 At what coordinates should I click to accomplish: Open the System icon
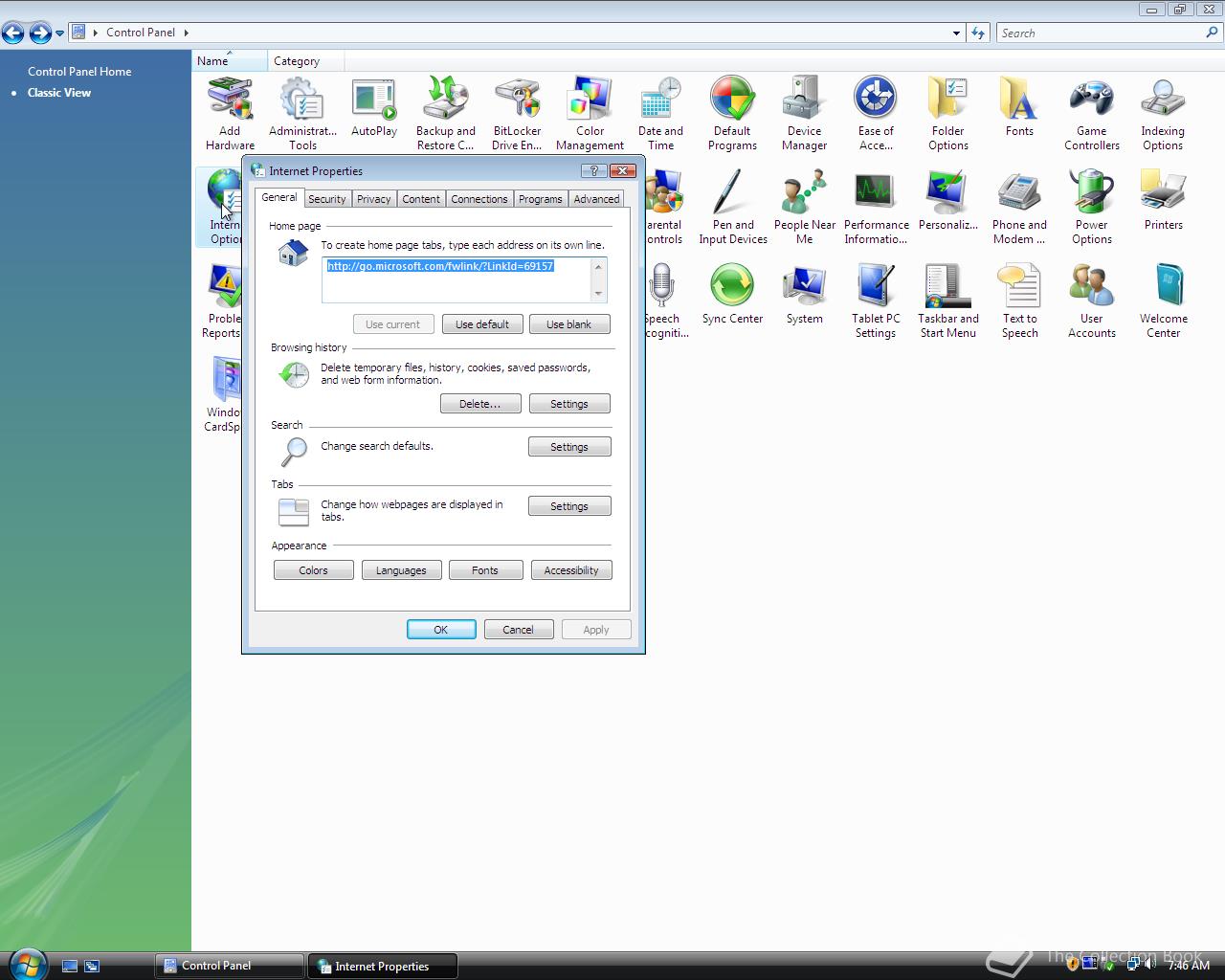[x=804, y=295]
